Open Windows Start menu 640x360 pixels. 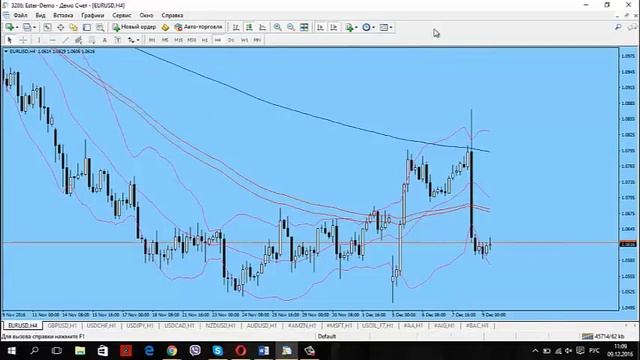click(x=11, y=351)
